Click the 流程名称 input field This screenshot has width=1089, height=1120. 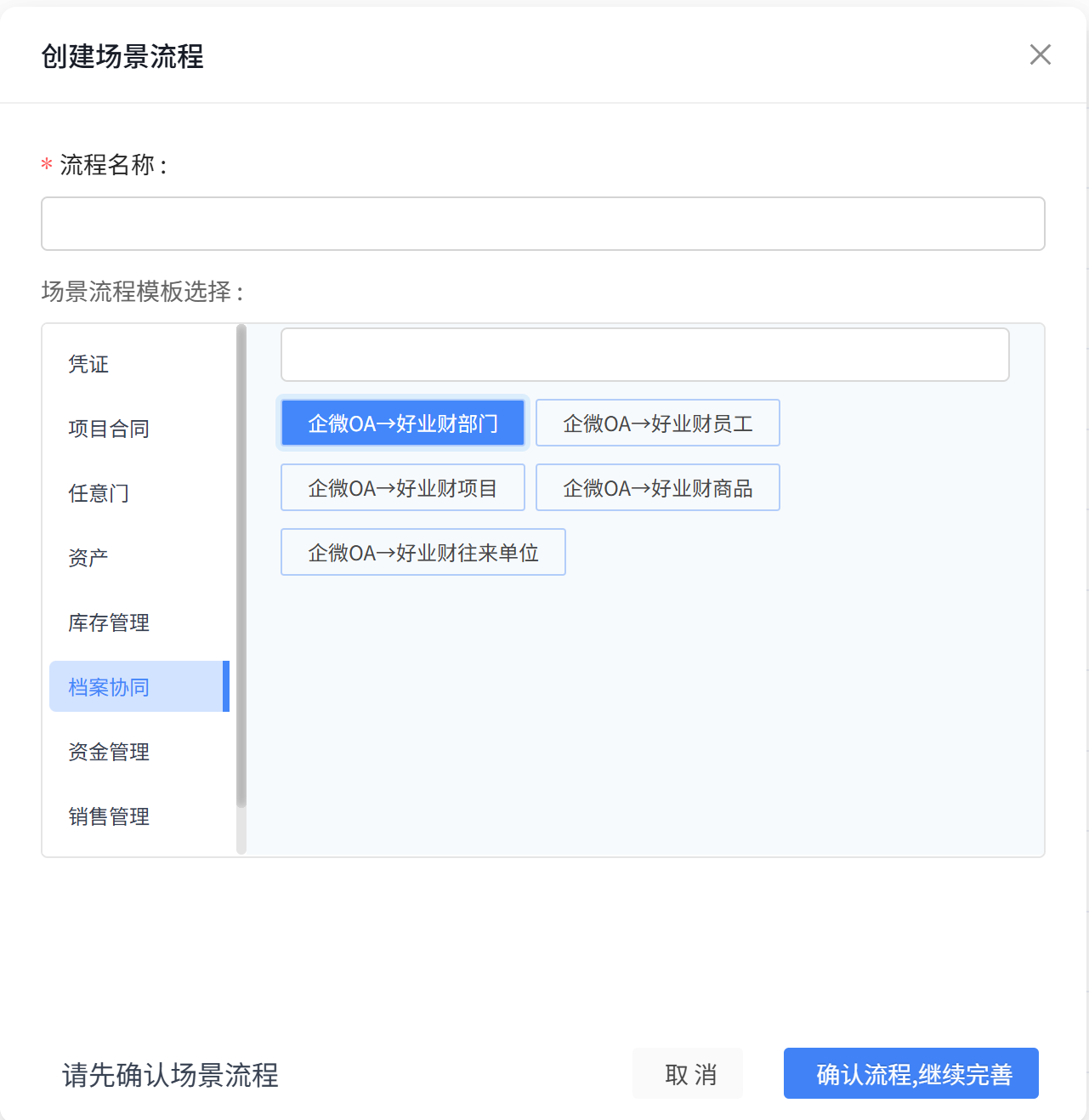[x=542, y=224]
